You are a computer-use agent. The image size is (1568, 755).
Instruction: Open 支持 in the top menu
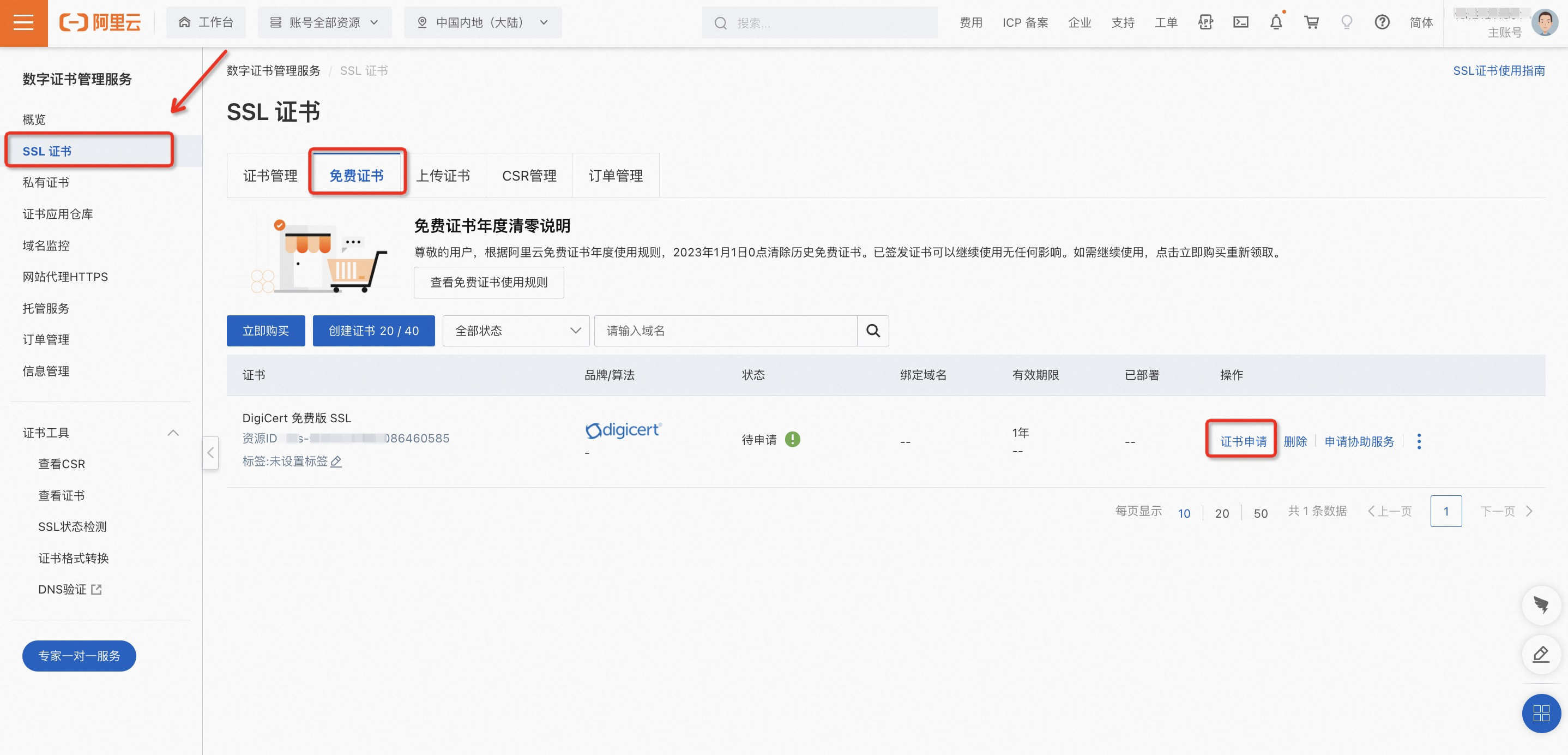click(1123, 22)
